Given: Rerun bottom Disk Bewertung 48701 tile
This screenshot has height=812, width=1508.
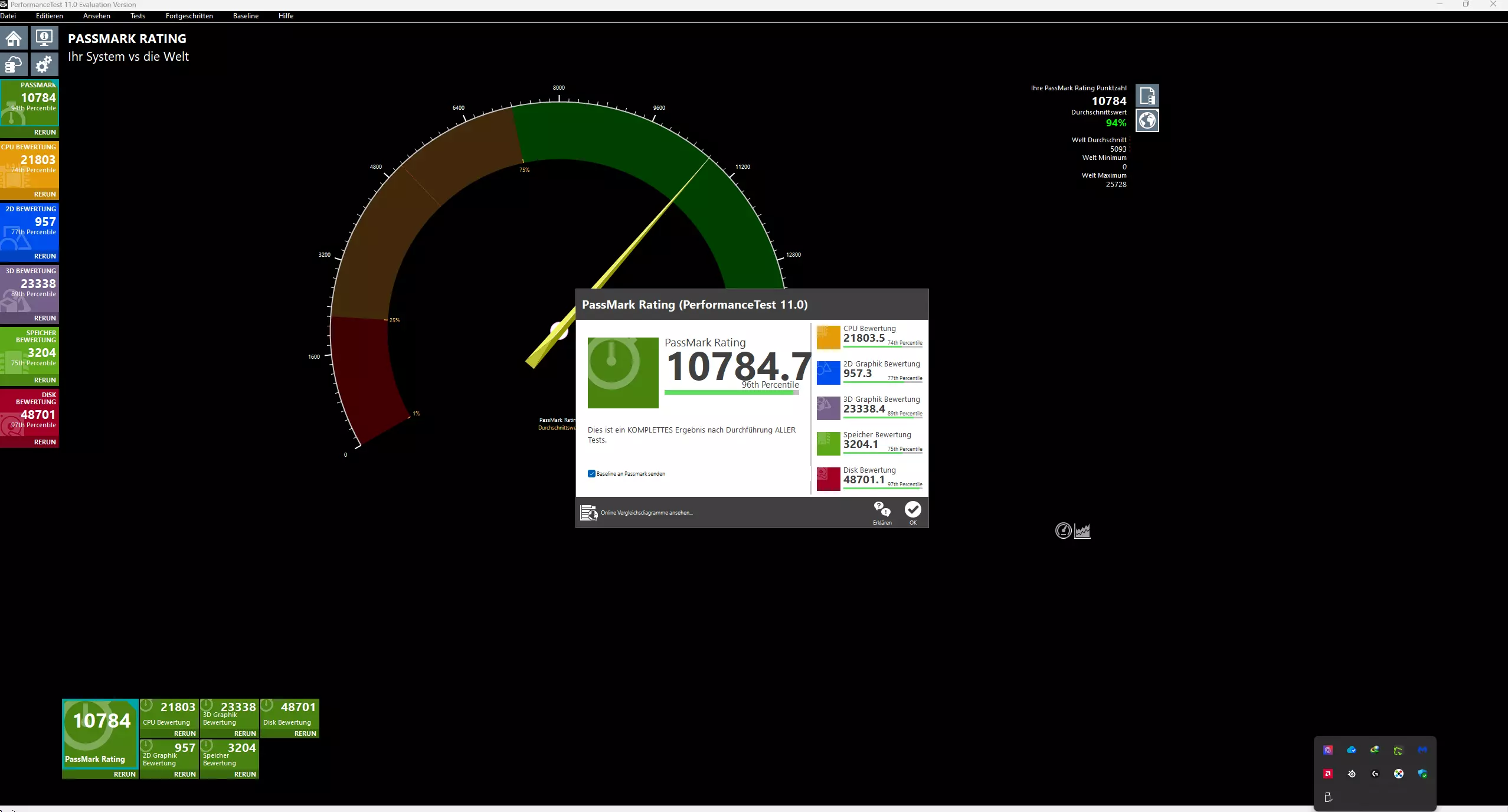Looking at the screenshot, I should coord(305,734).
